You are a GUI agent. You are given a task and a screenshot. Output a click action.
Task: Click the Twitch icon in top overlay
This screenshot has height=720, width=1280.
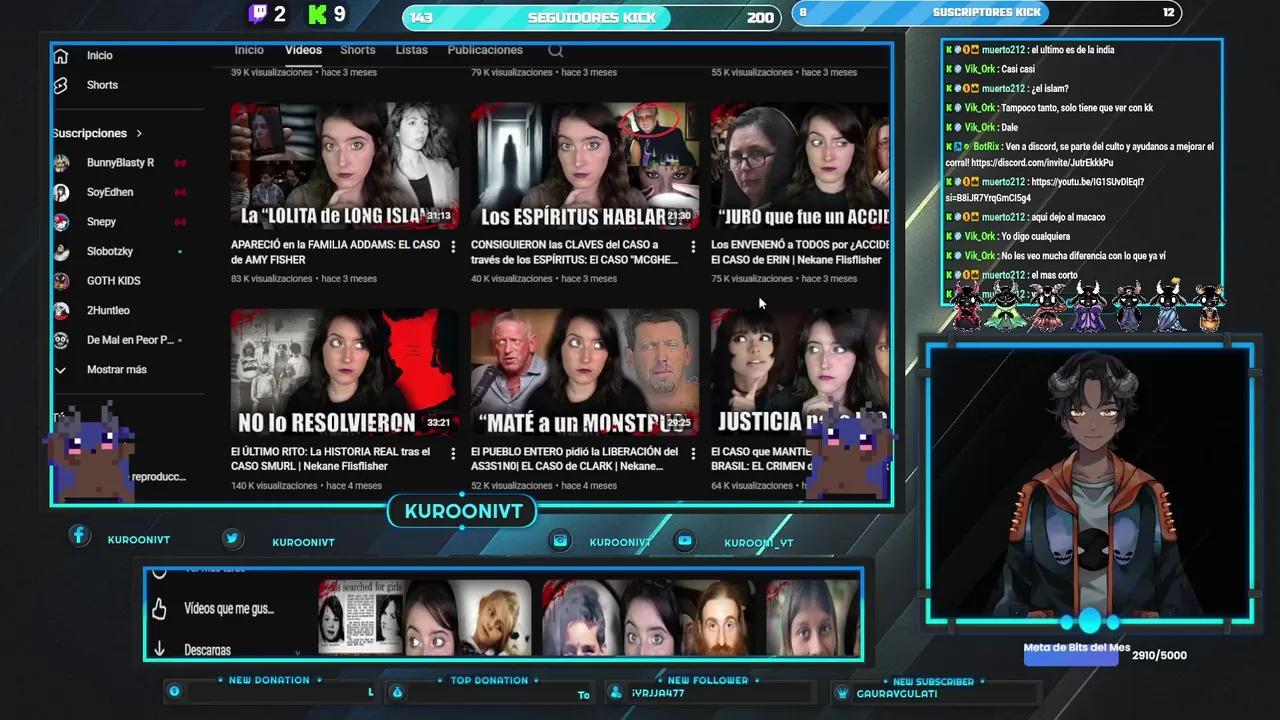pos(258,14)
